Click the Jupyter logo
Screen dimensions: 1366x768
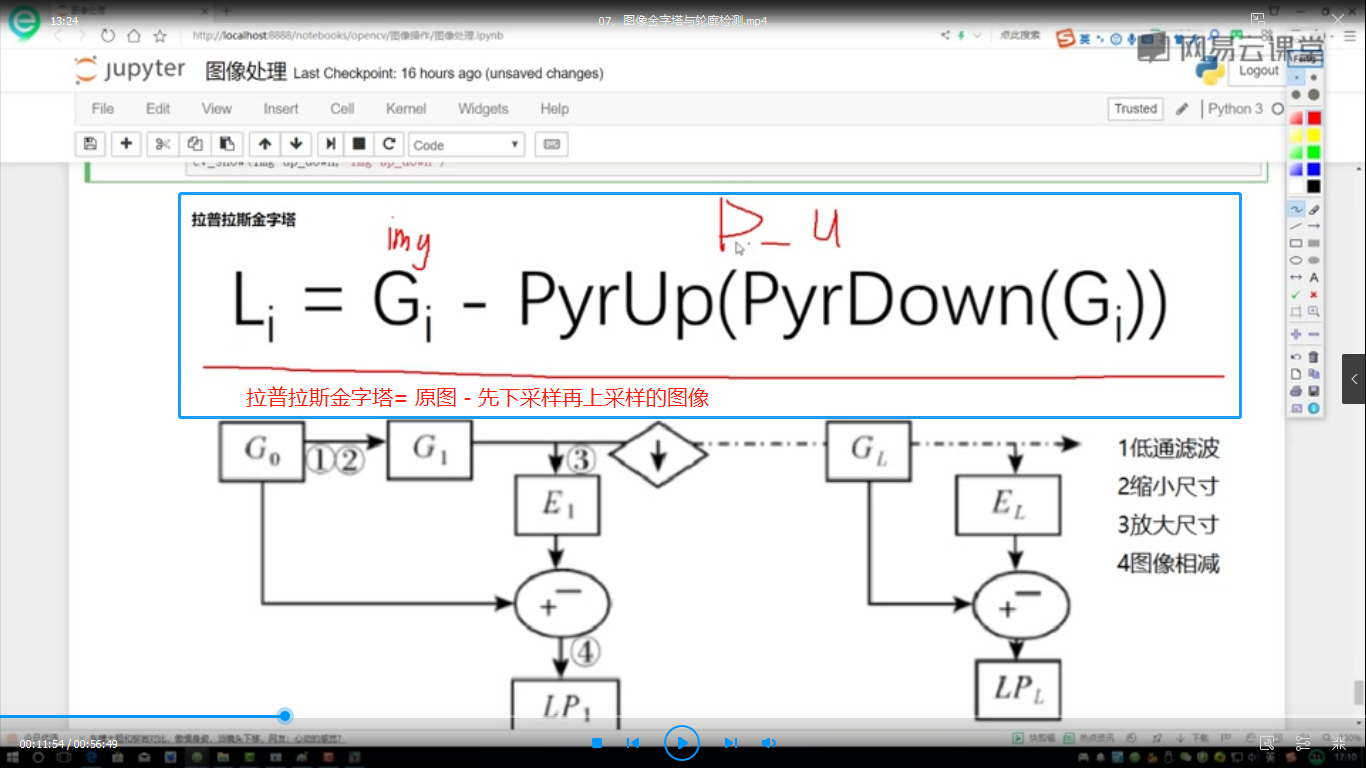coord(130,70)
